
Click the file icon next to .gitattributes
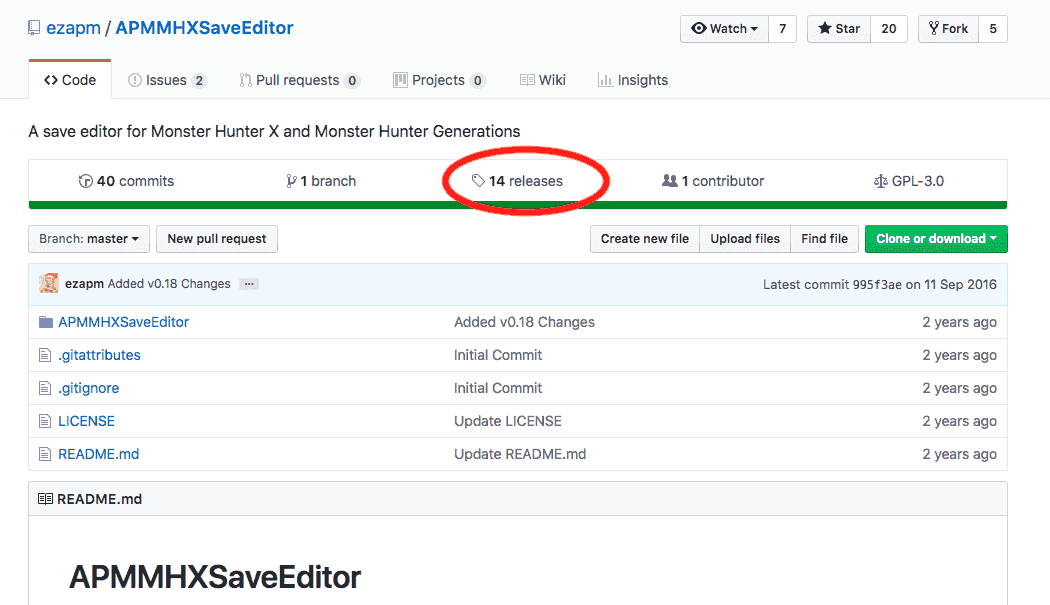click(x=45, y=355)
